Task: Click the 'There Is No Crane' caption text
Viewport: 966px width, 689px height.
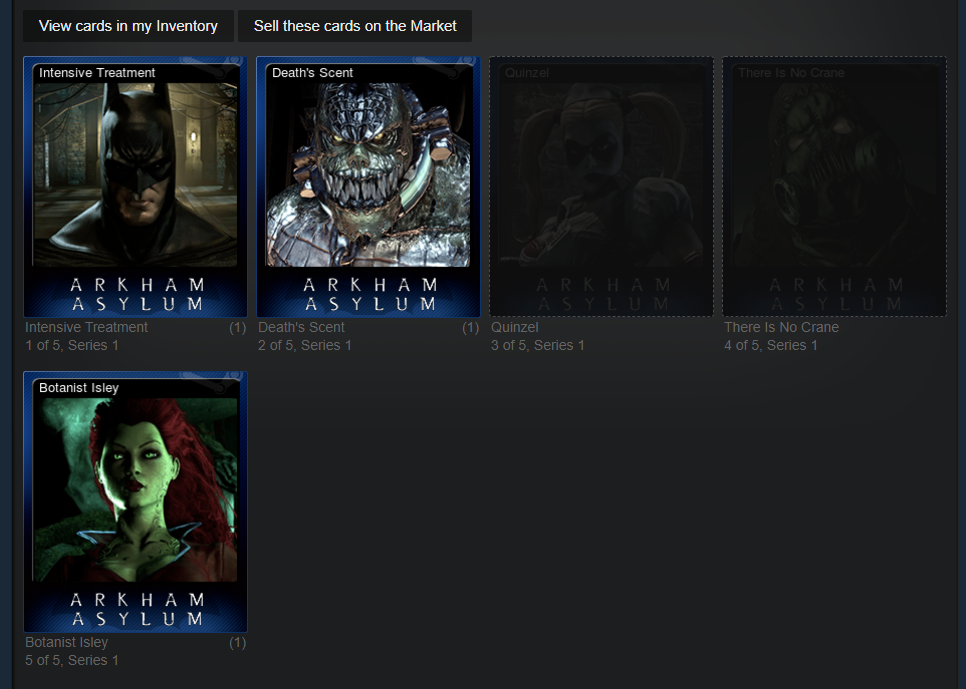Action: [781, 327]
